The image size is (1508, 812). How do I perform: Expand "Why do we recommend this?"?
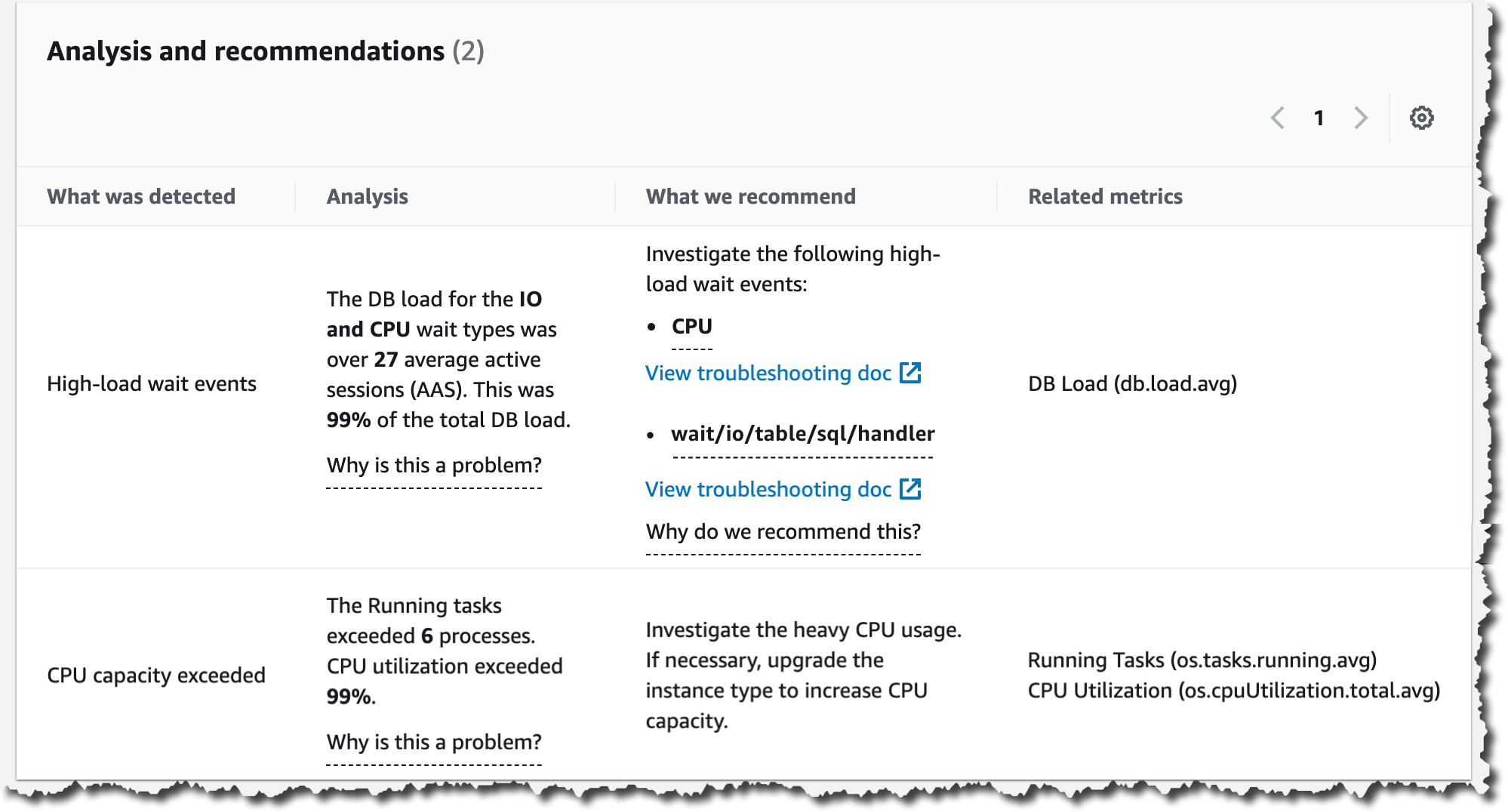[x=783, y=531]
